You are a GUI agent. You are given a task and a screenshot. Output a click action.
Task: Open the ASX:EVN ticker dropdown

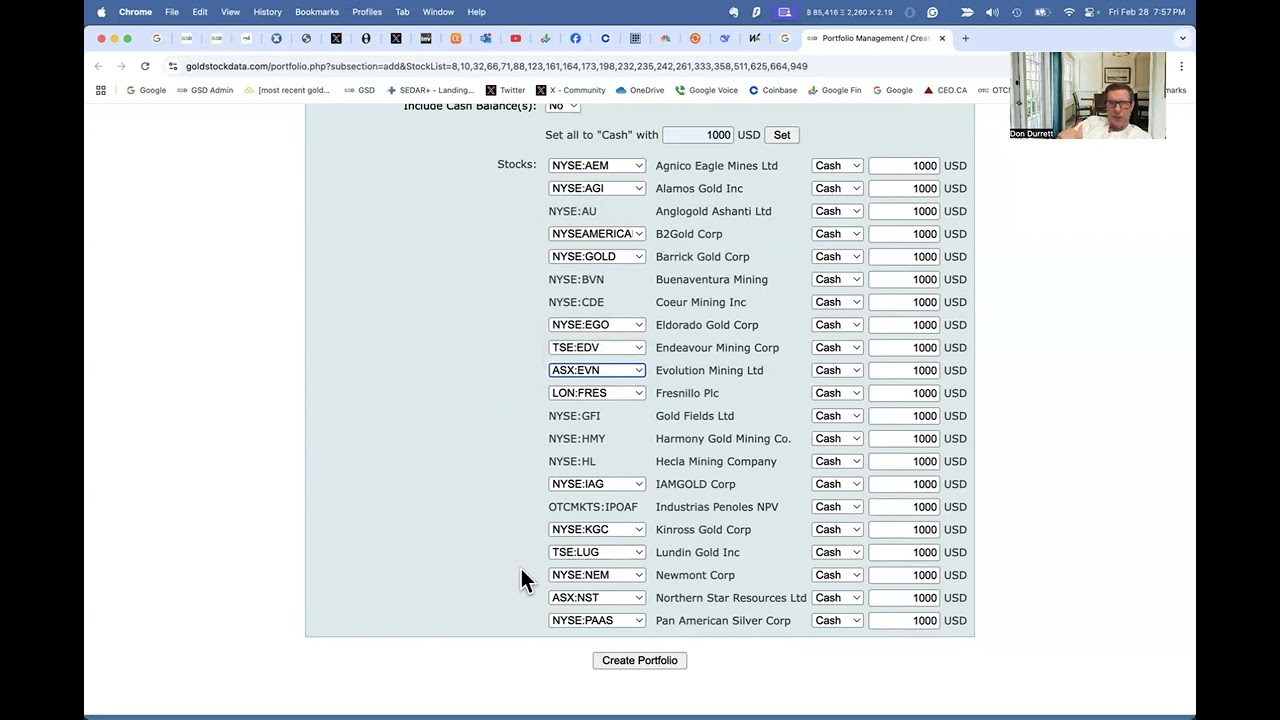[597, 370]
